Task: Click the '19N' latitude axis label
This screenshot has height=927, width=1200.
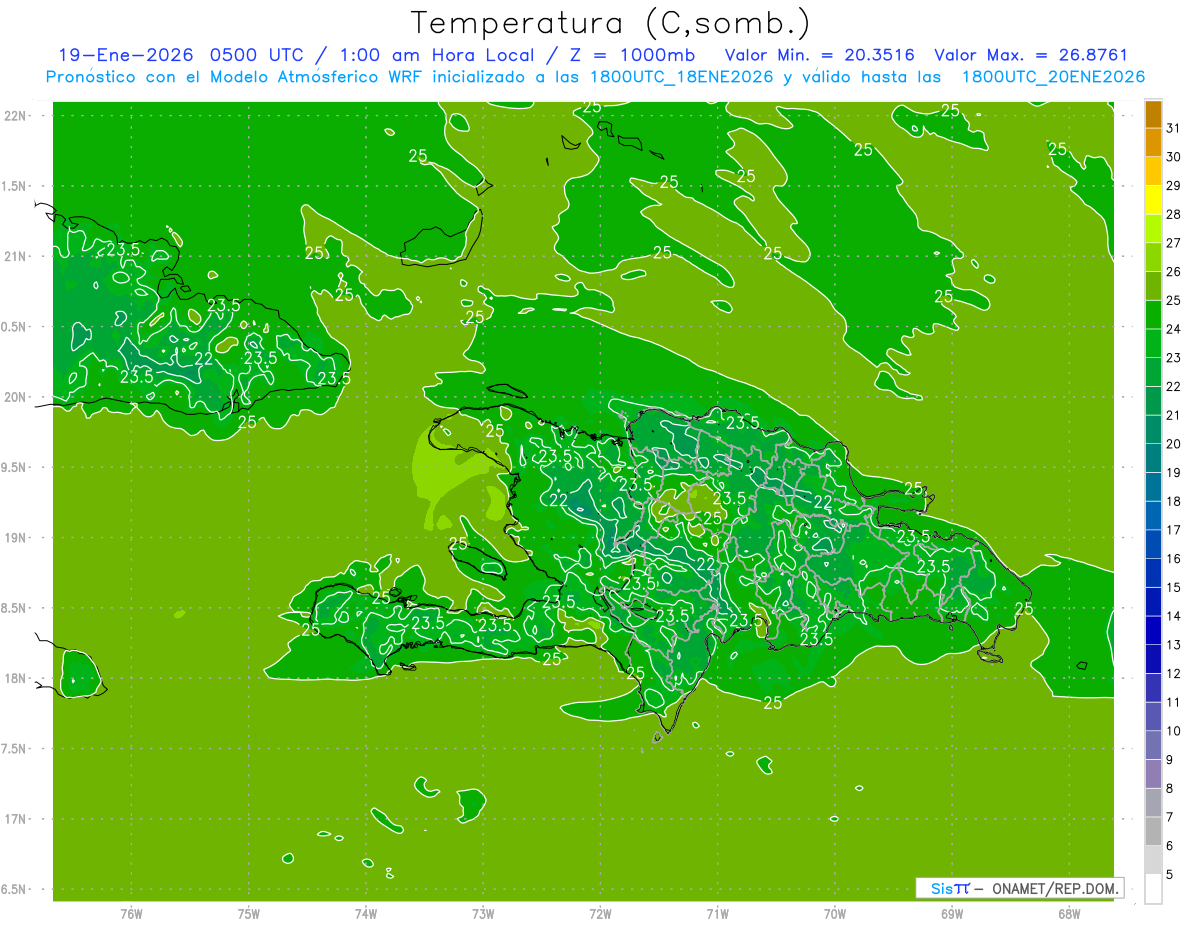Action: click(14, 537)
